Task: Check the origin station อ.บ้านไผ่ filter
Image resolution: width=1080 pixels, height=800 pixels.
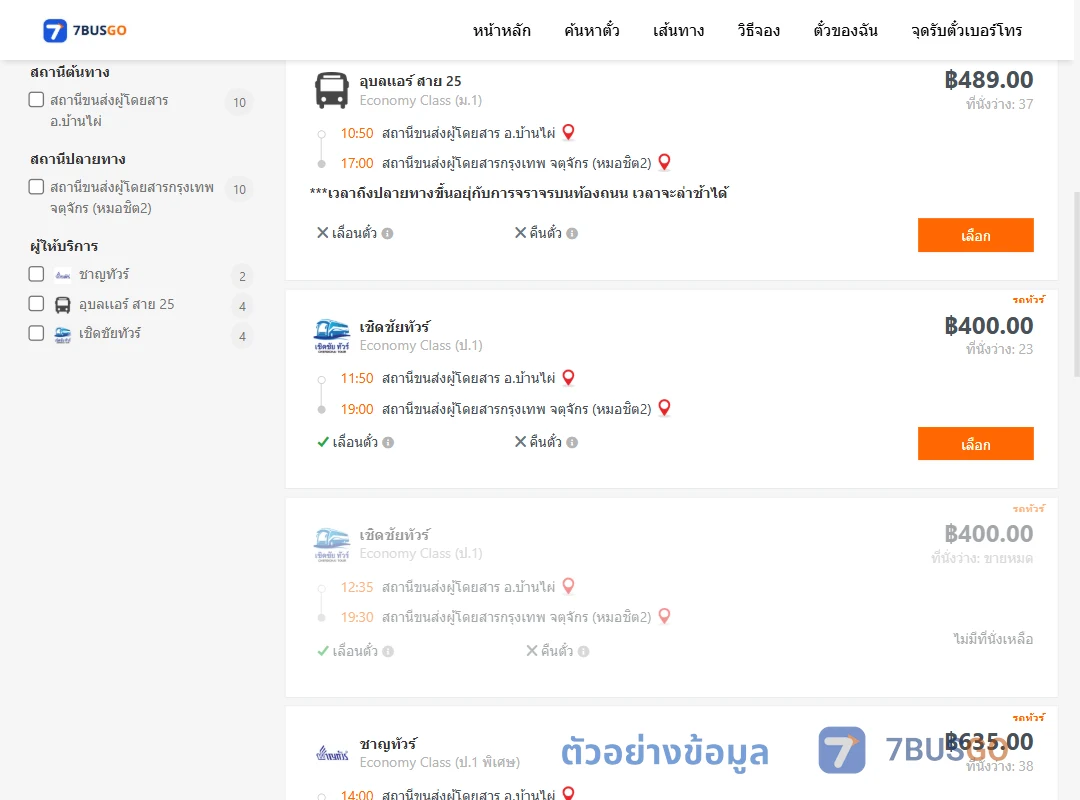Action: pos(37,100)
